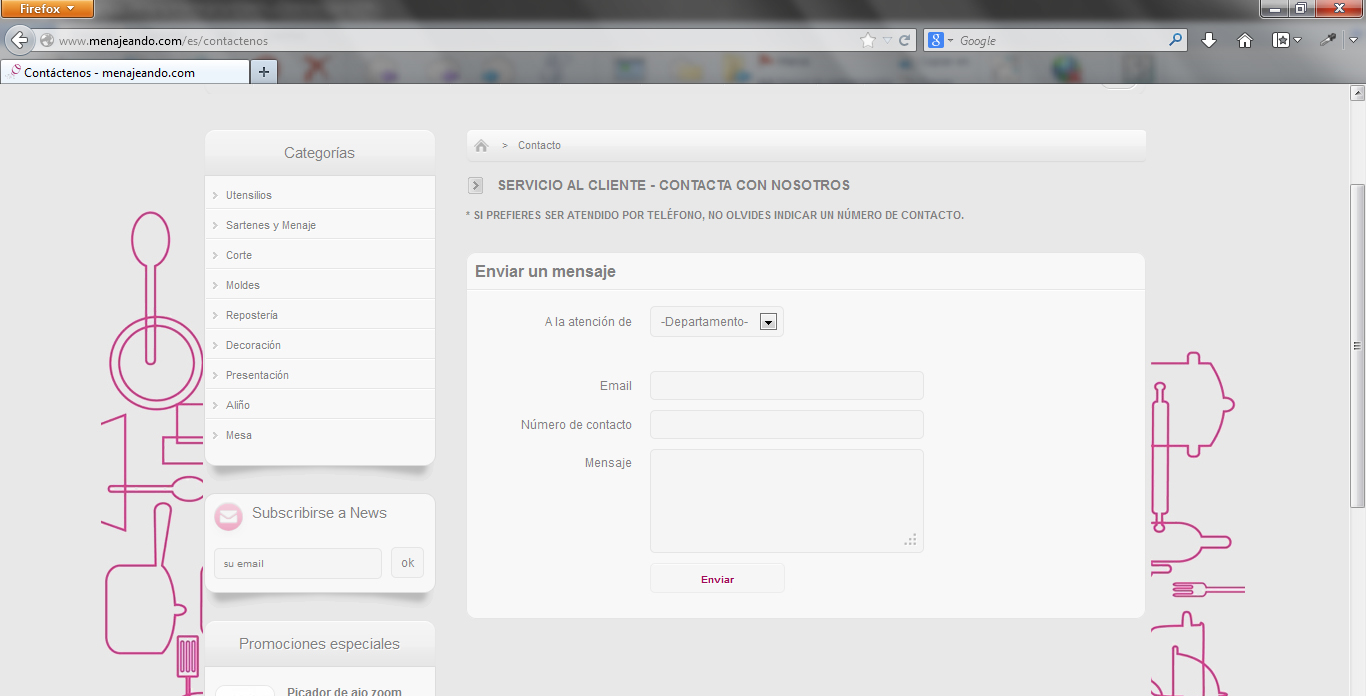Open the Mesa category

tap(239, 435)
